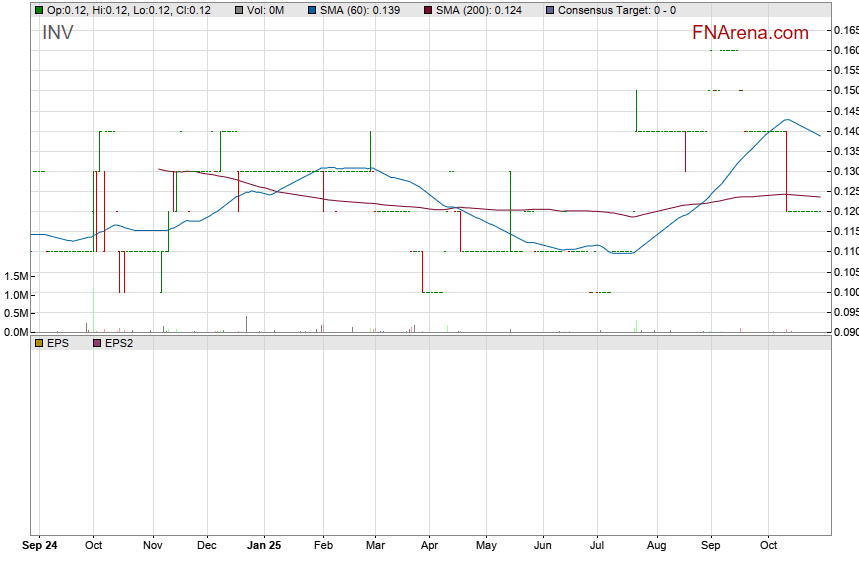
Task: Click the 1.5M volume axis label
Action: click(16, 276)
